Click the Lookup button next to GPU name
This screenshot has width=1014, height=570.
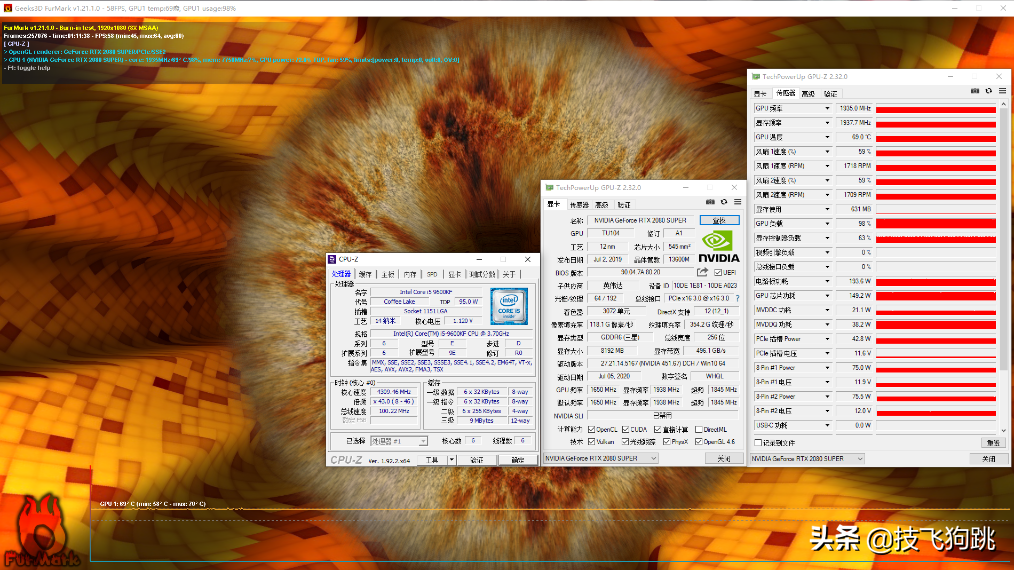719,220
